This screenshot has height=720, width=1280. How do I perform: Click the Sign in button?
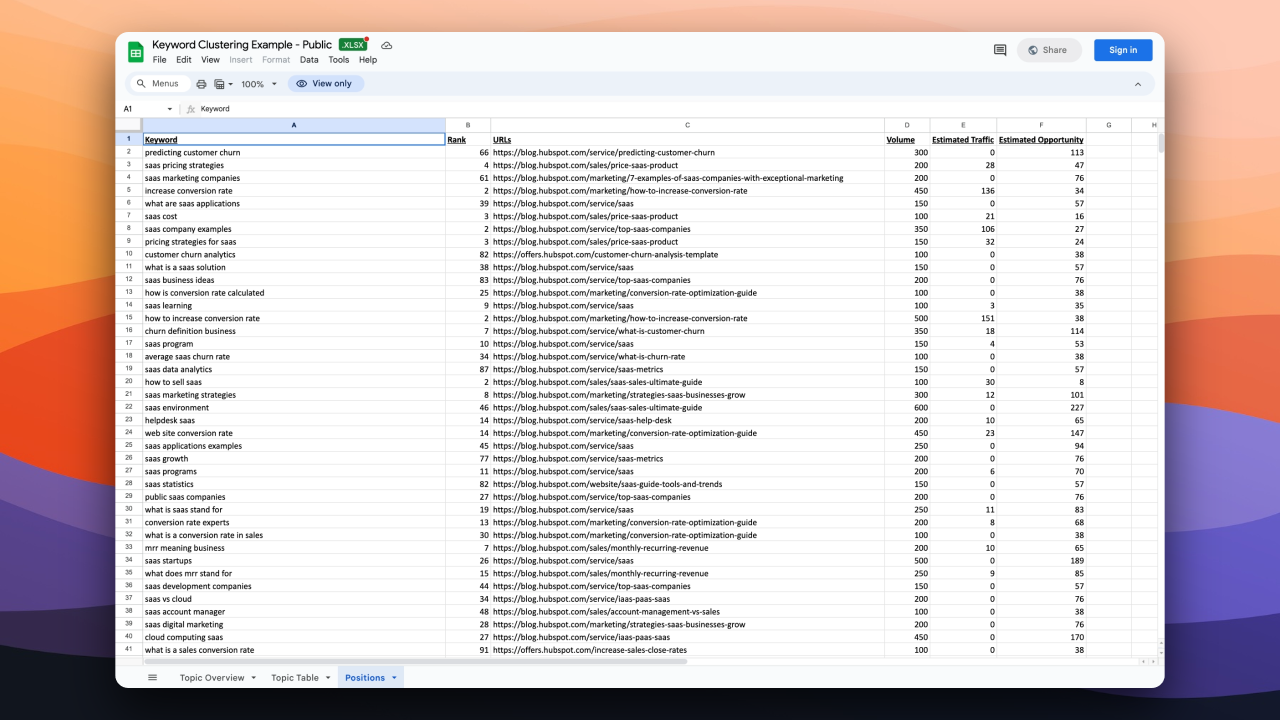pos(1123,50)
